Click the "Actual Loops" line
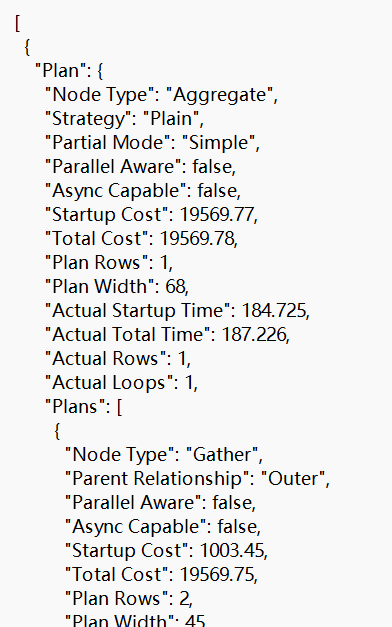 click(121, 383)
